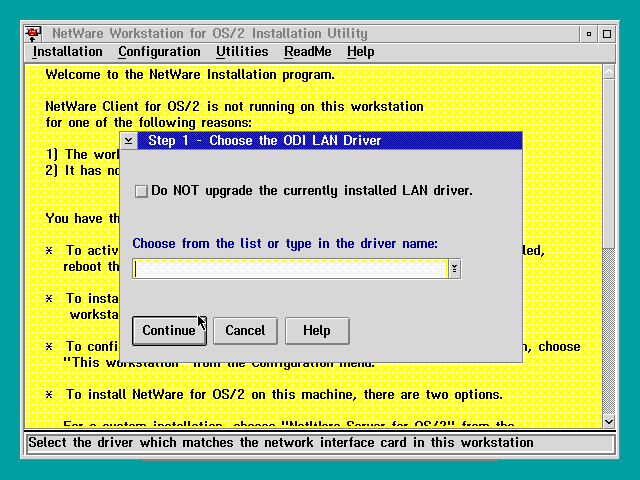Click the Step 1 dialog title bar
This screenshot has width=640, height=480.
click(x=330, y=141)
